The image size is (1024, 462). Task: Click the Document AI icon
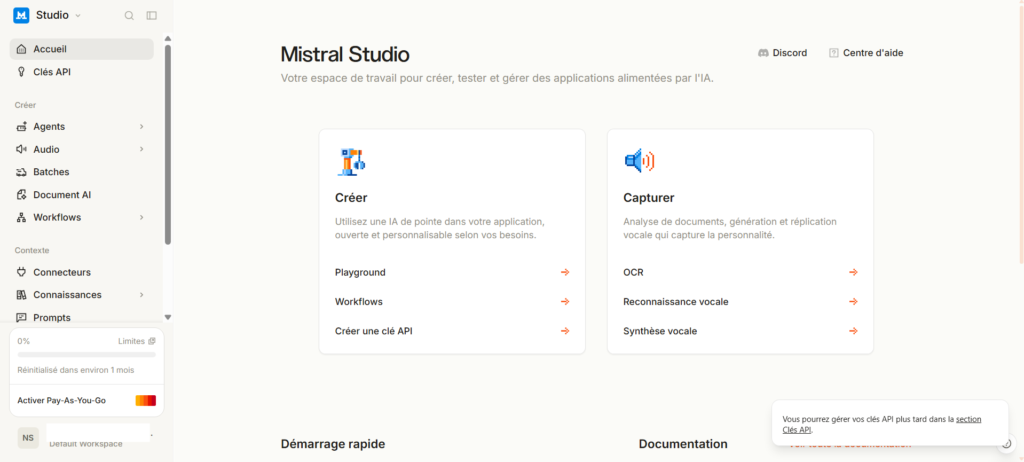[22, 195]
